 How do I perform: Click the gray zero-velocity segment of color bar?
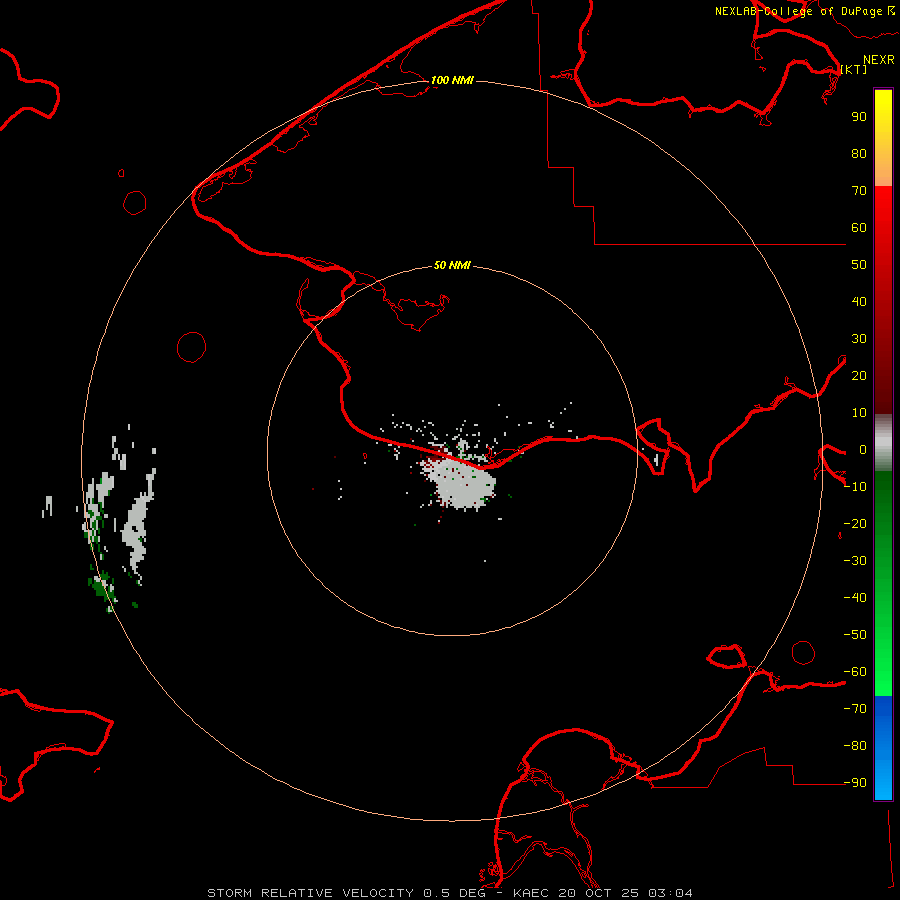883,443
